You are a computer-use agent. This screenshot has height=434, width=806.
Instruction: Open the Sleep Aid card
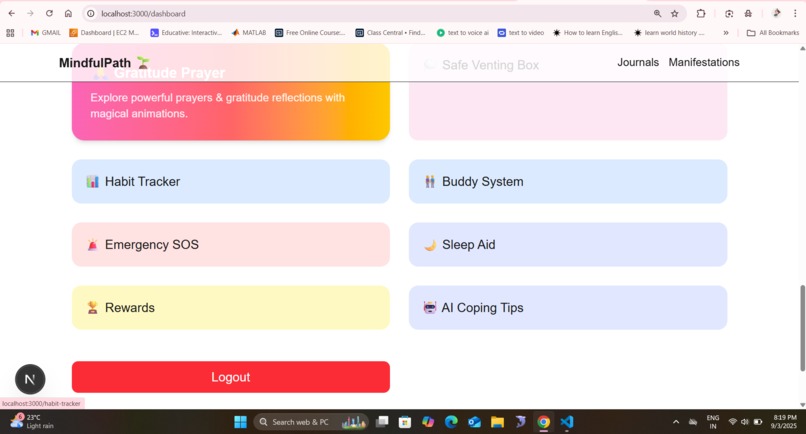tap(568, 244)
